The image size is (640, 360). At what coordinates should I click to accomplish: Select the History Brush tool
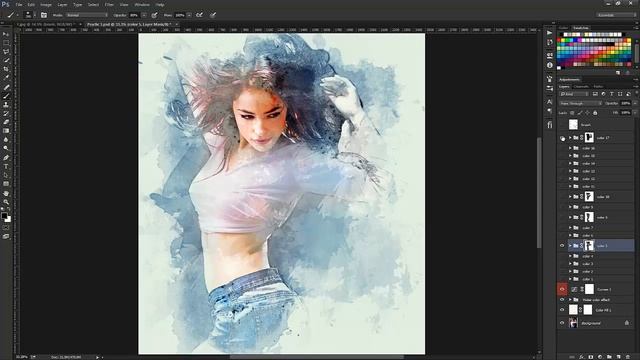6,113
